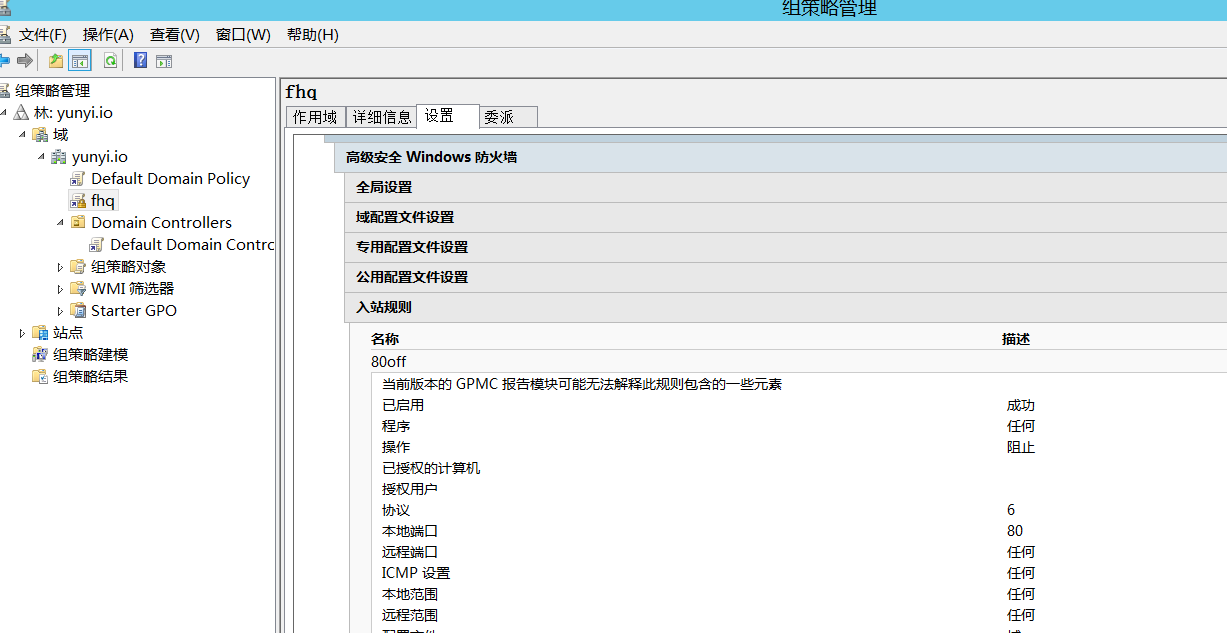Select the 组策略建模 icon in tree
Viewport: 1227px width, 633px height.
point(40,355)
